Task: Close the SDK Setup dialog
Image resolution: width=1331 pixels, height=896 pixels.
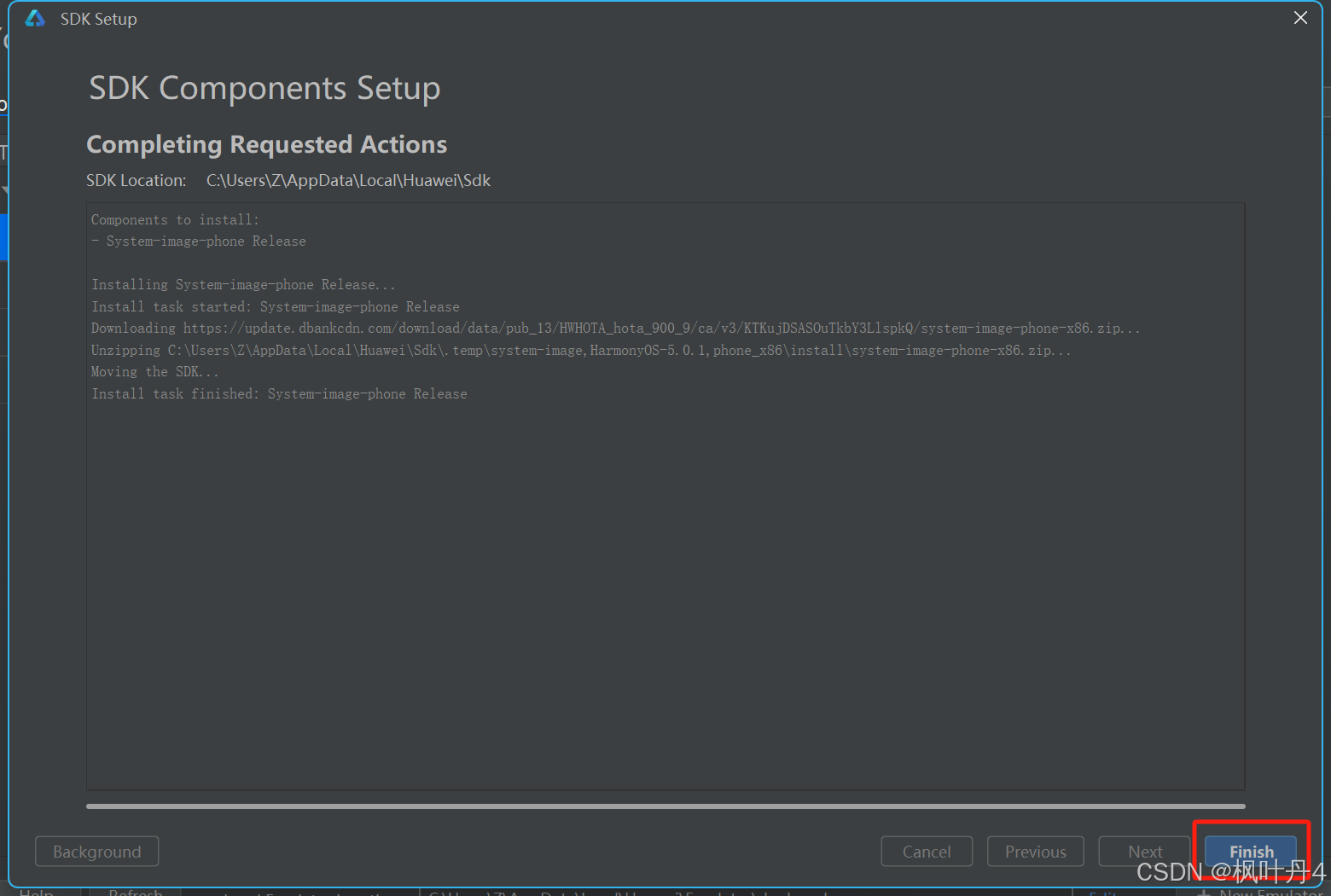Action: coord(1300,18)
